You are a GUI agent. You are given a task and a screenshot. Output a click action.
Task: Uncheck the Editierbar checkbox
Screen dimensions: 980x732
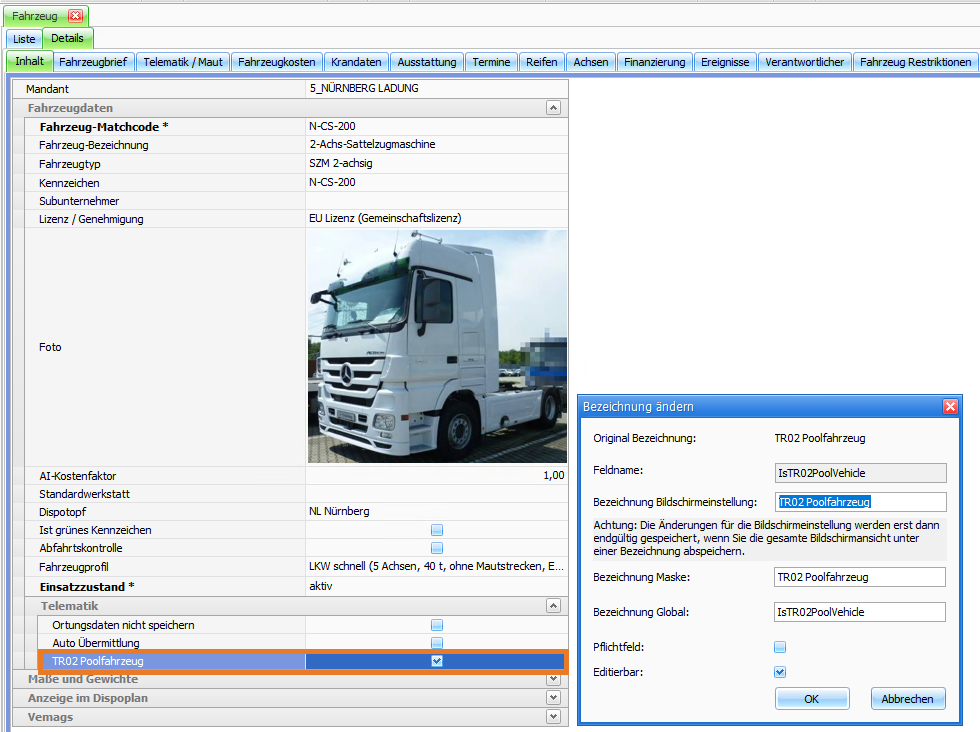[x=780, y=672]
